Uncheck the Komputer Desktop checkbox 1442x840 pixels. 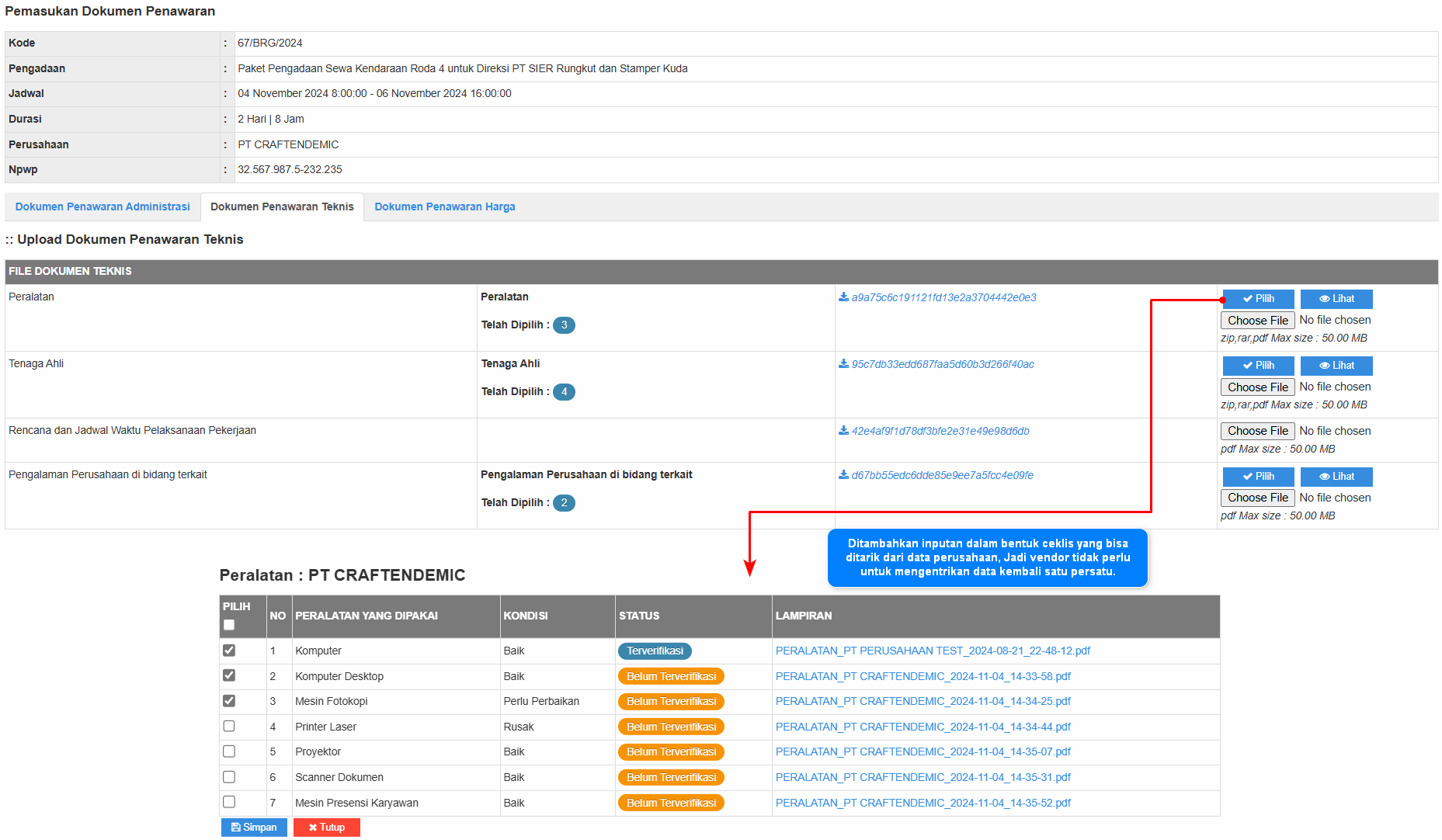[229, 675]
